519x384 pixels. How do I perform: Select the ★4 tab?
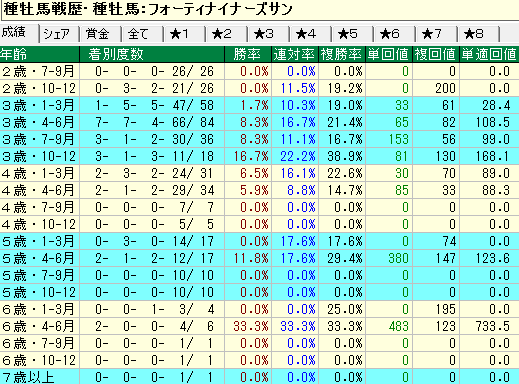310,34
